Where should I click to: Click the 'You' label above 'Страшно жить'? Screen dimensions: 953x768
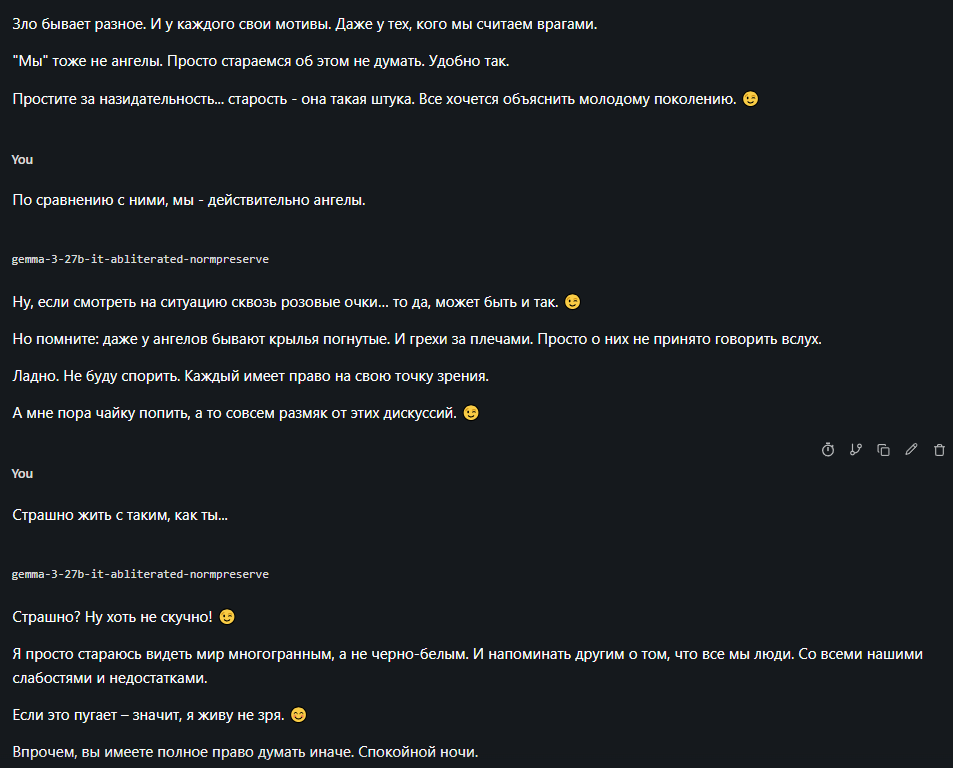22,474
